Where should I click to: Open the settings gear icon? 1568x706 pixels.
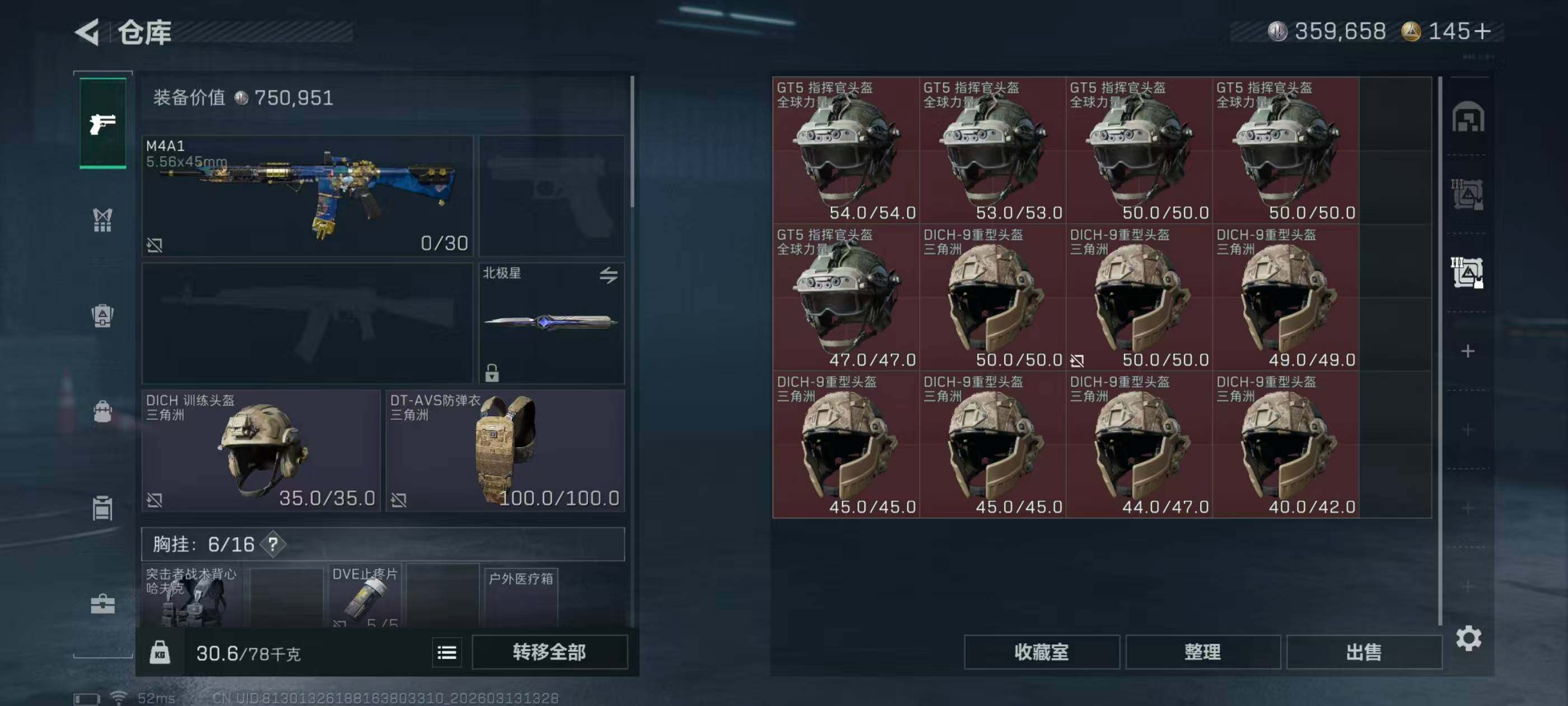[x=1468, y=638]
